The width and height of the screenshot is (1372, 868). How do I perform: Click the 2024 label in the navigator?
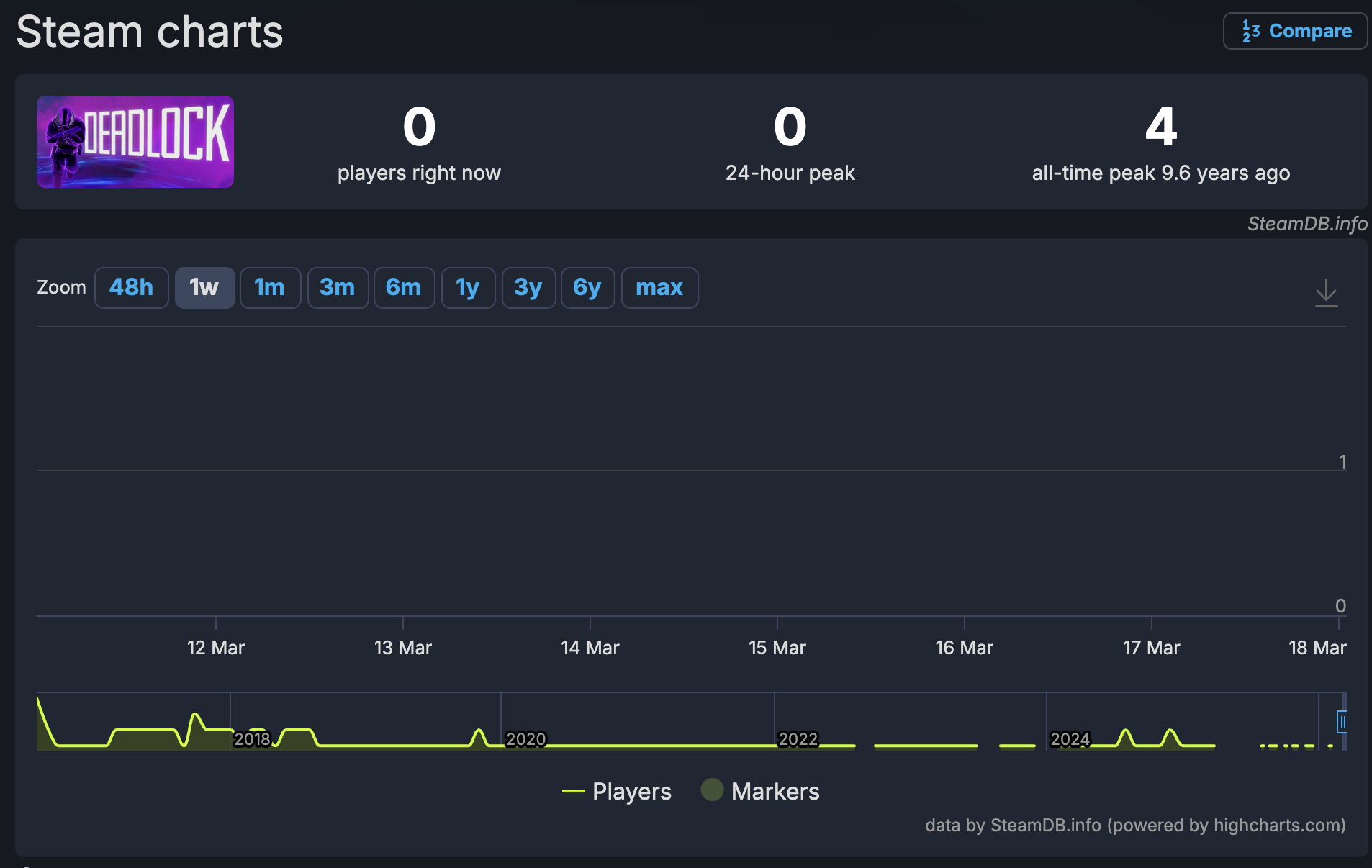[1070, 739]
